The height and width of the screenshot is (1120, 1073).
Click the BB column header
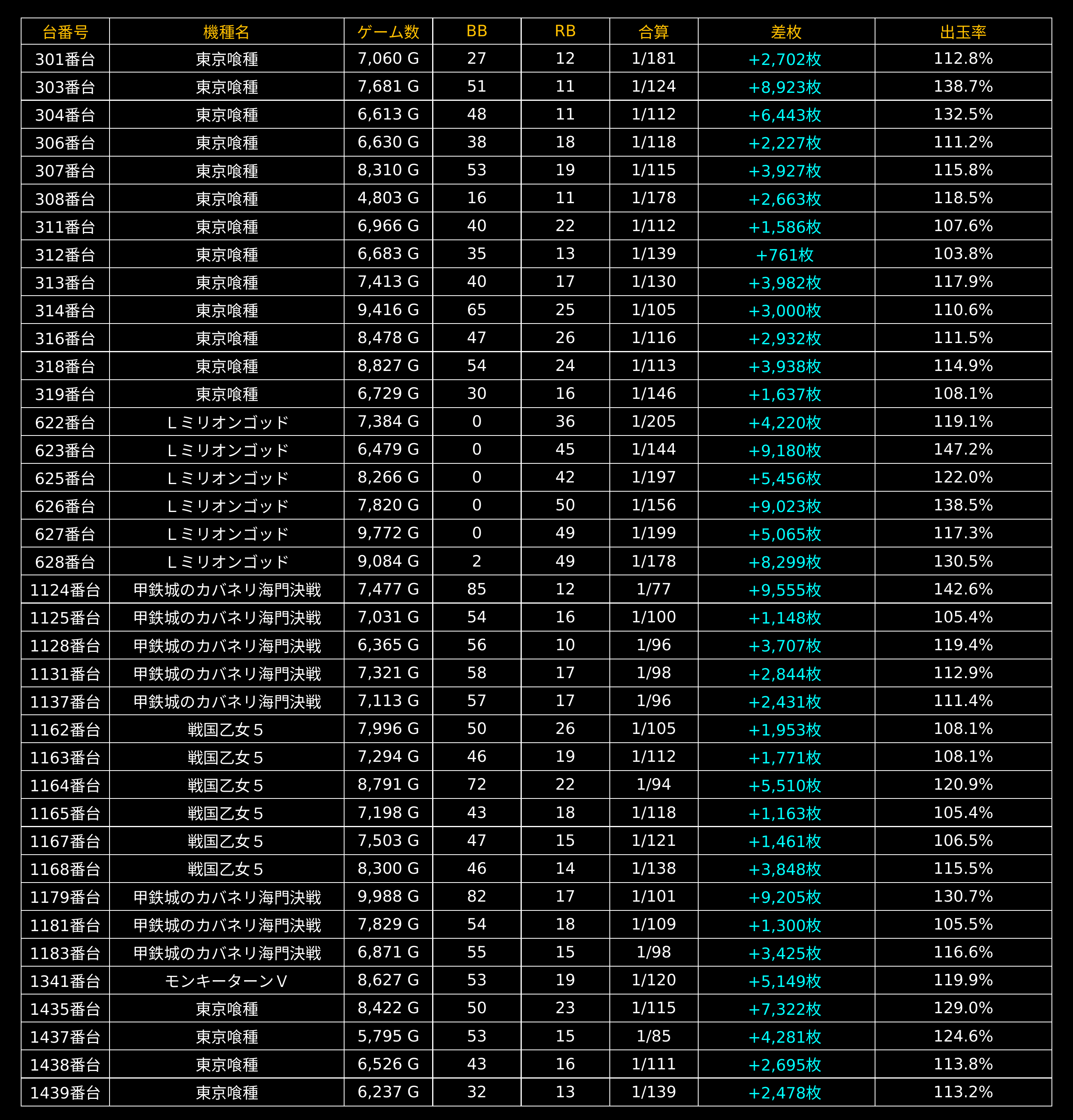click(477, 31)
